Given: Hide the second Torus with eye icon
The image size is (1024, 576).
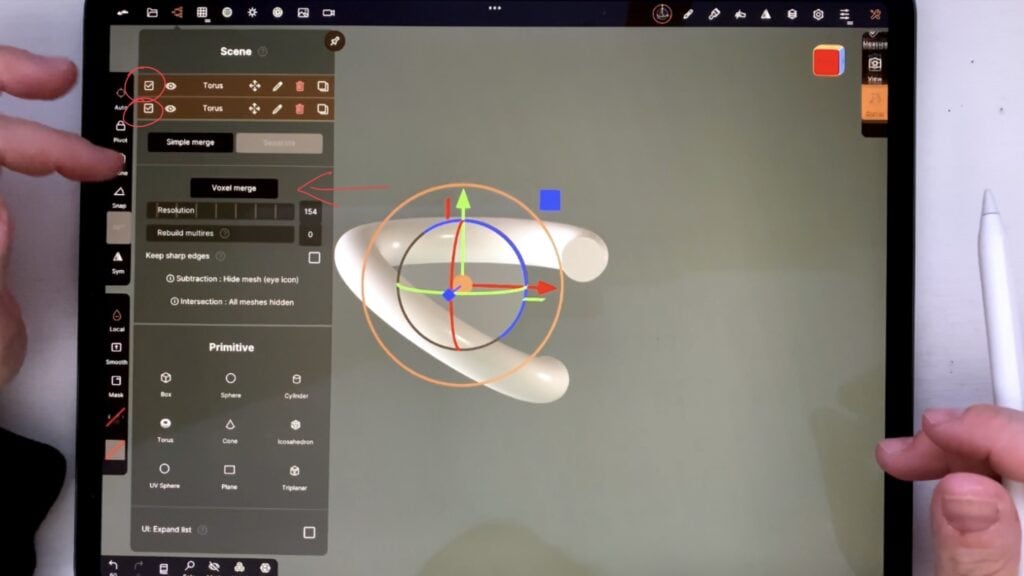Looking at the screenshot, I should tap(171, 108).
